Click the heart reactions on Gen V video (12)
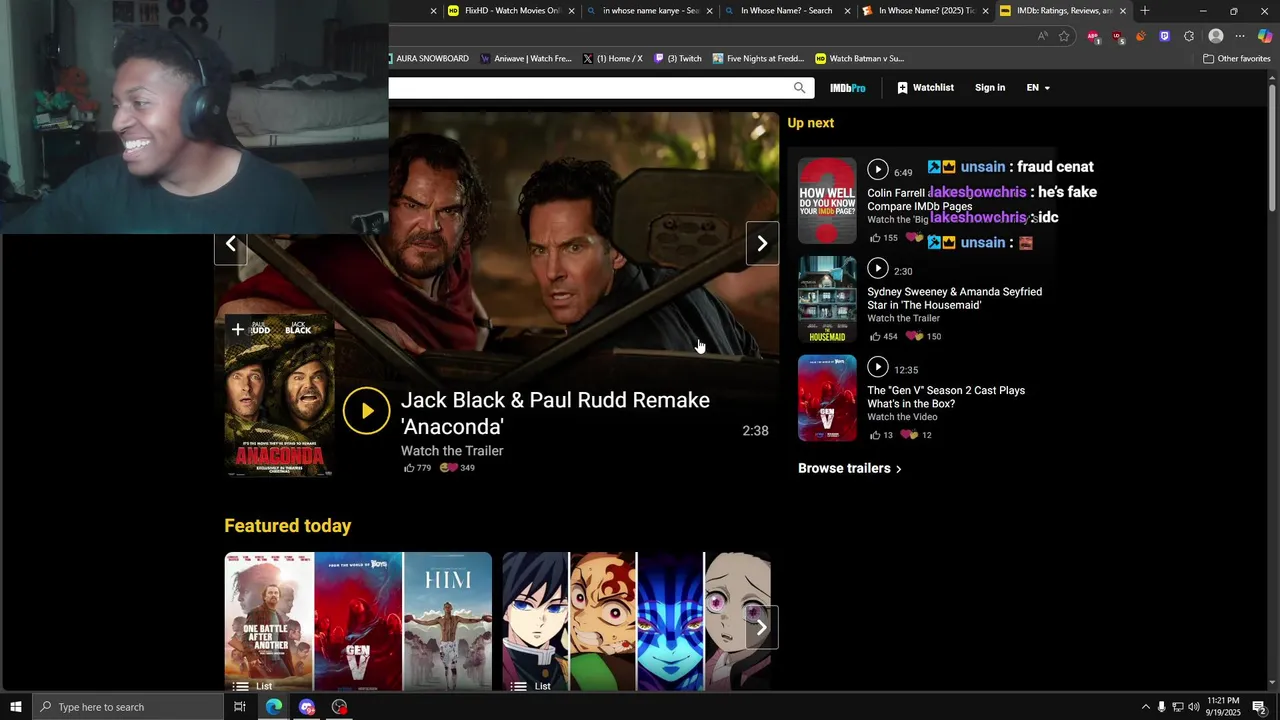1280x720 pixels. (918, 435)
